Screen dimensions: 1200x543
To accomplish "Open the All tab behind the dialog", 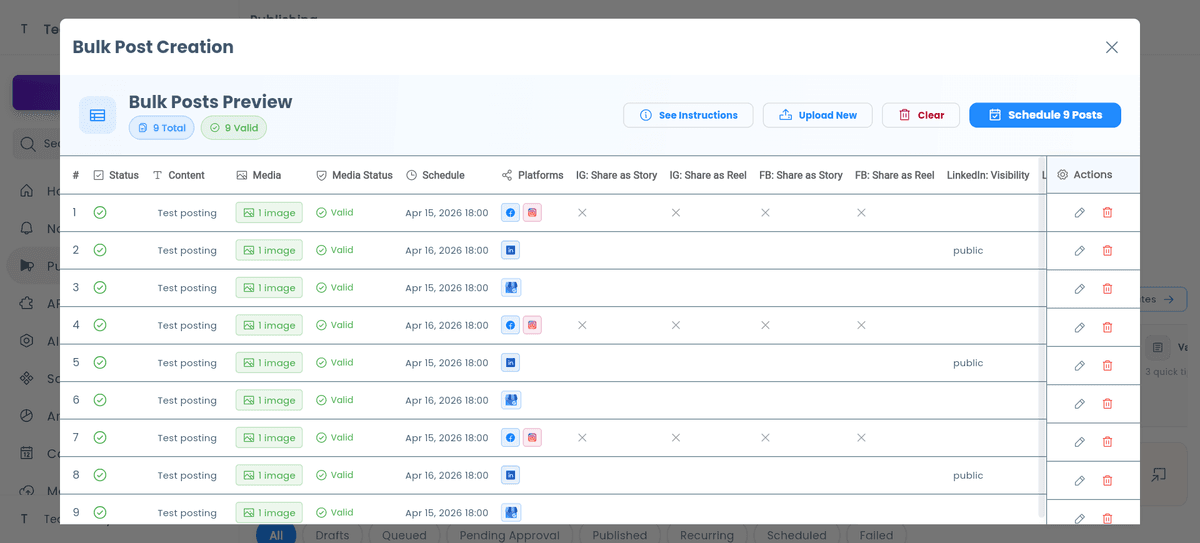I will click(276, 534).
